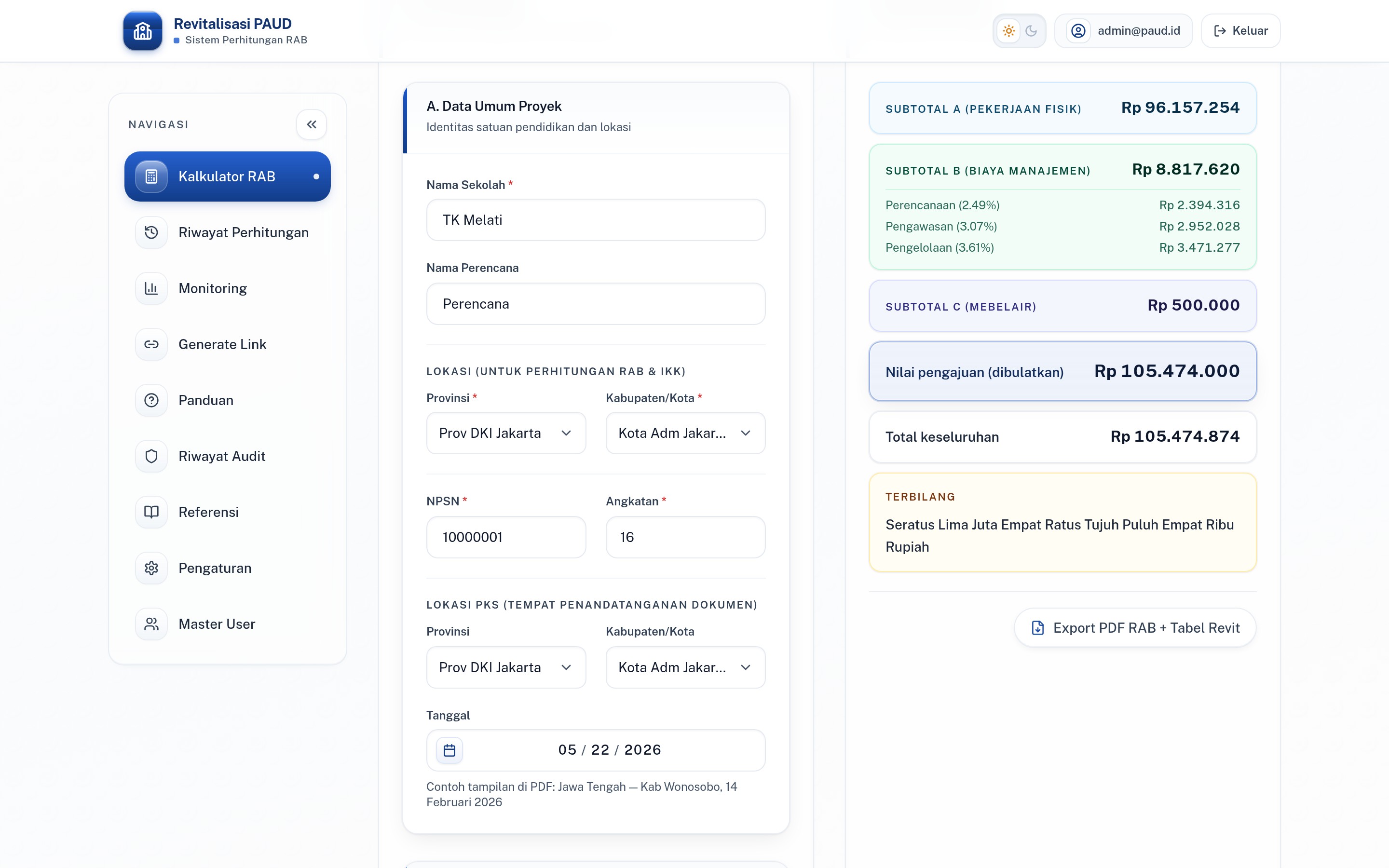Go to Monitoring menu label
The image size is (1389, 868).
point(212,288)
